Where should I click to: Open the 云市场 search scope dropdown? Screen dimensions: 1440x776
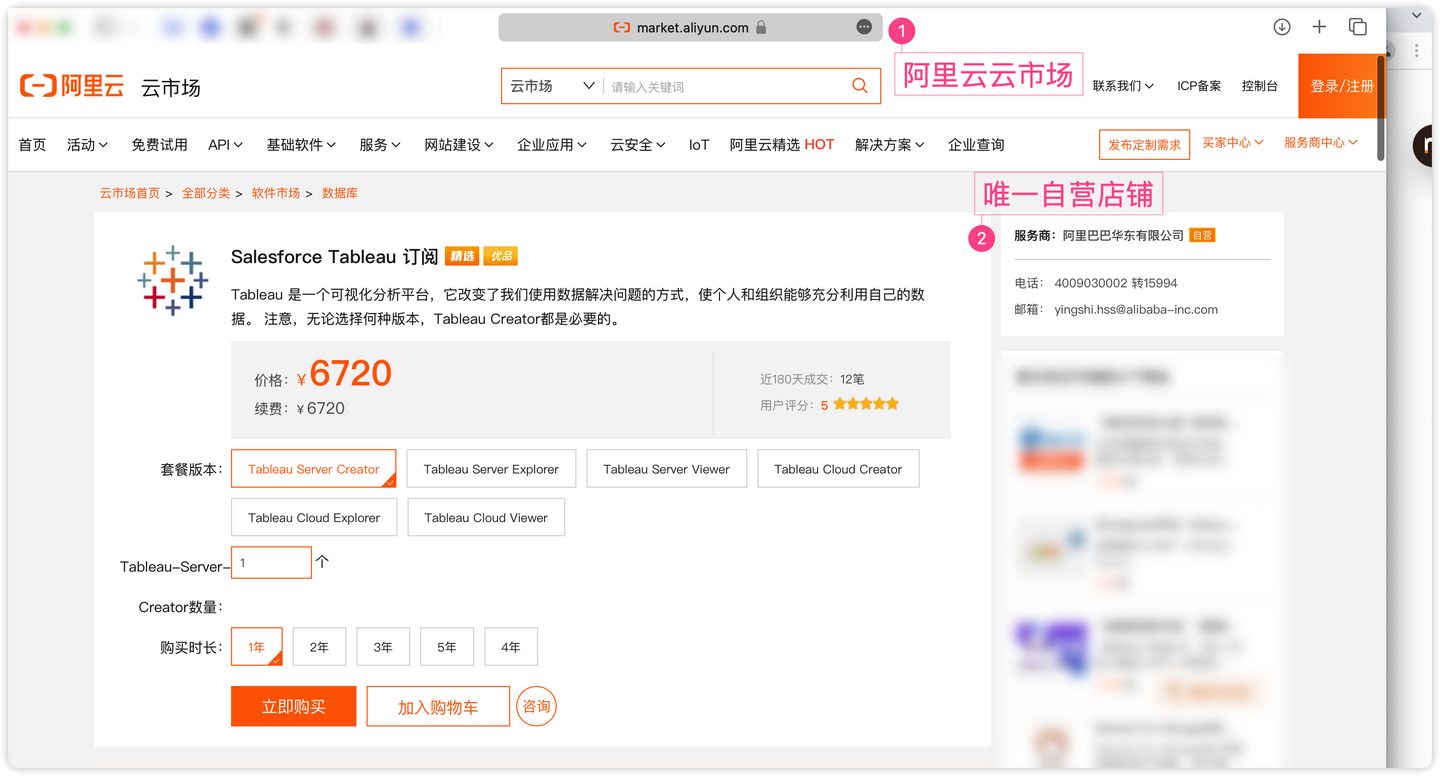coord(552,86)
